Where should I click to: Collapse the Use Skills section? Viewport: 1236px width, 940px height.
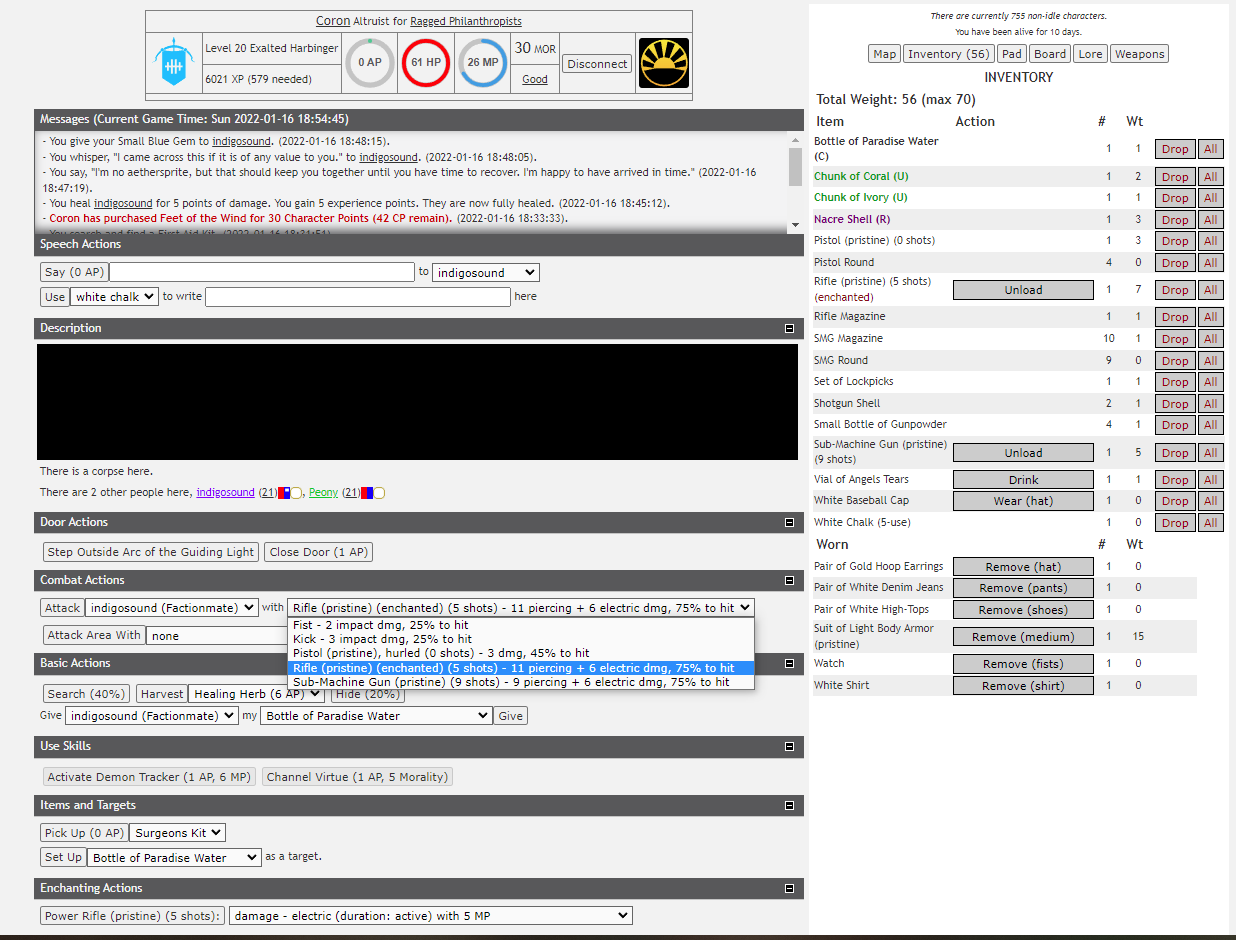[x=789, y=746]
